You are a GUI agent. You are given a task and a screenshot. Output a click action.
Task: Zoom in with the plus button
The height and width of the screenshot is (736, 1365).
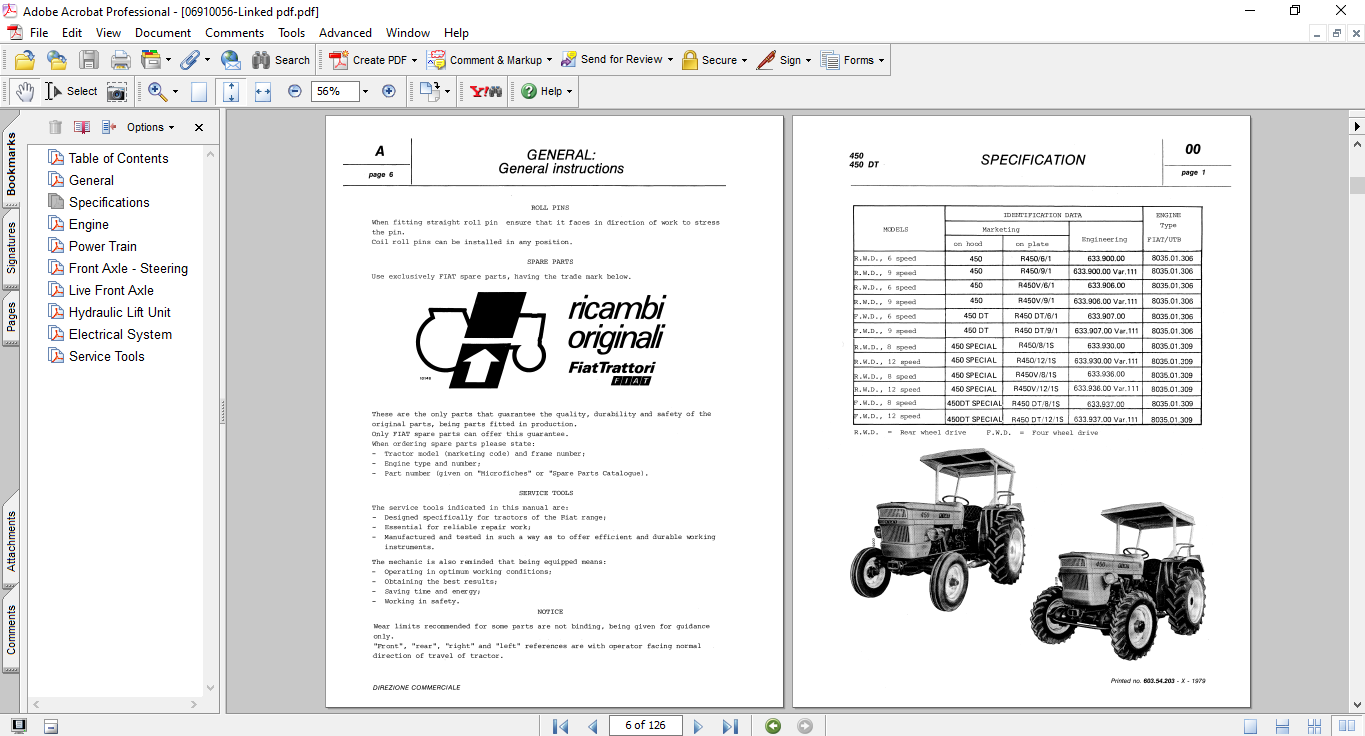(x=389, y=91)
